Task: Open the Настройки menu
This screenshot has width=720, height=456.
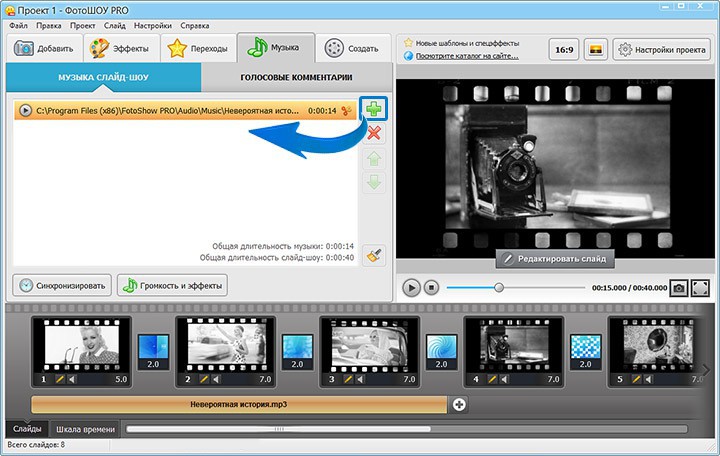Action: [153, 26]
